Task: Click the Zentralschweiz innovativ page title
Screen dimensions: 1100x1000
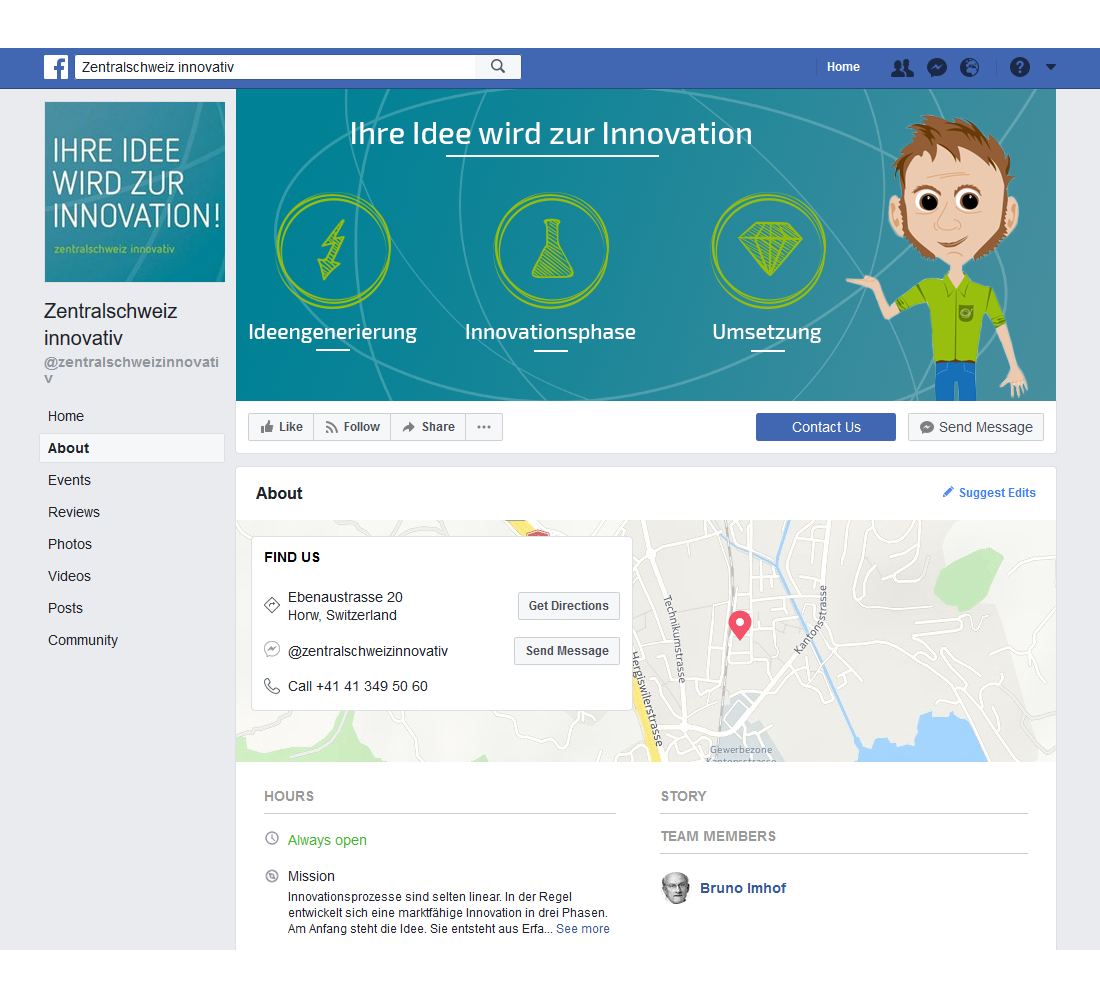Action: coord(111,324)
